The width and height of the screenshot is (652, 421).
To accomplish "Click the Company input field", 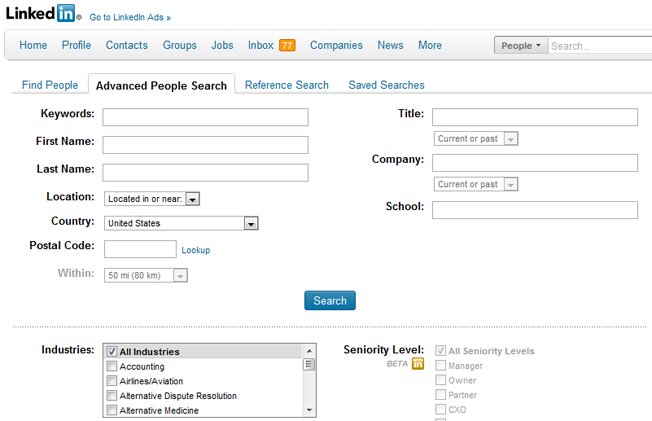I will (535, 163).
